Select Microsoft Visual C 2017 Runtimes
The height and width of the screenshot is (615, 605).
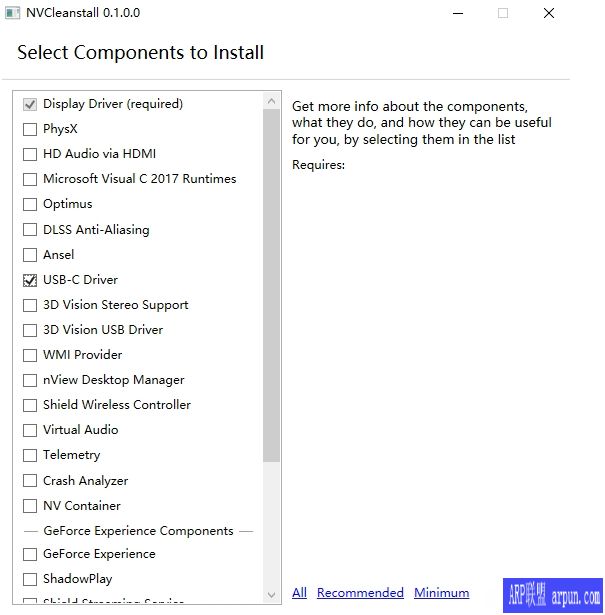pyautogui.click(x=30, y=179)
